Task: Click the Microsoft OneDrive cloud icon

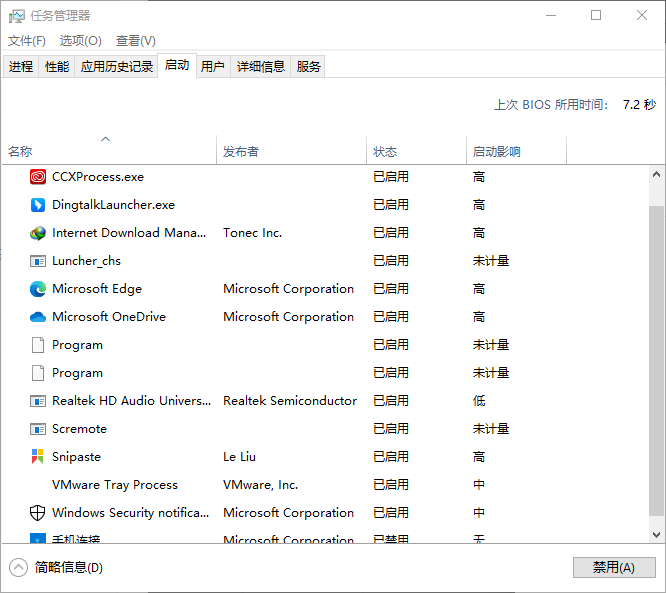Action: pos(38,317)
